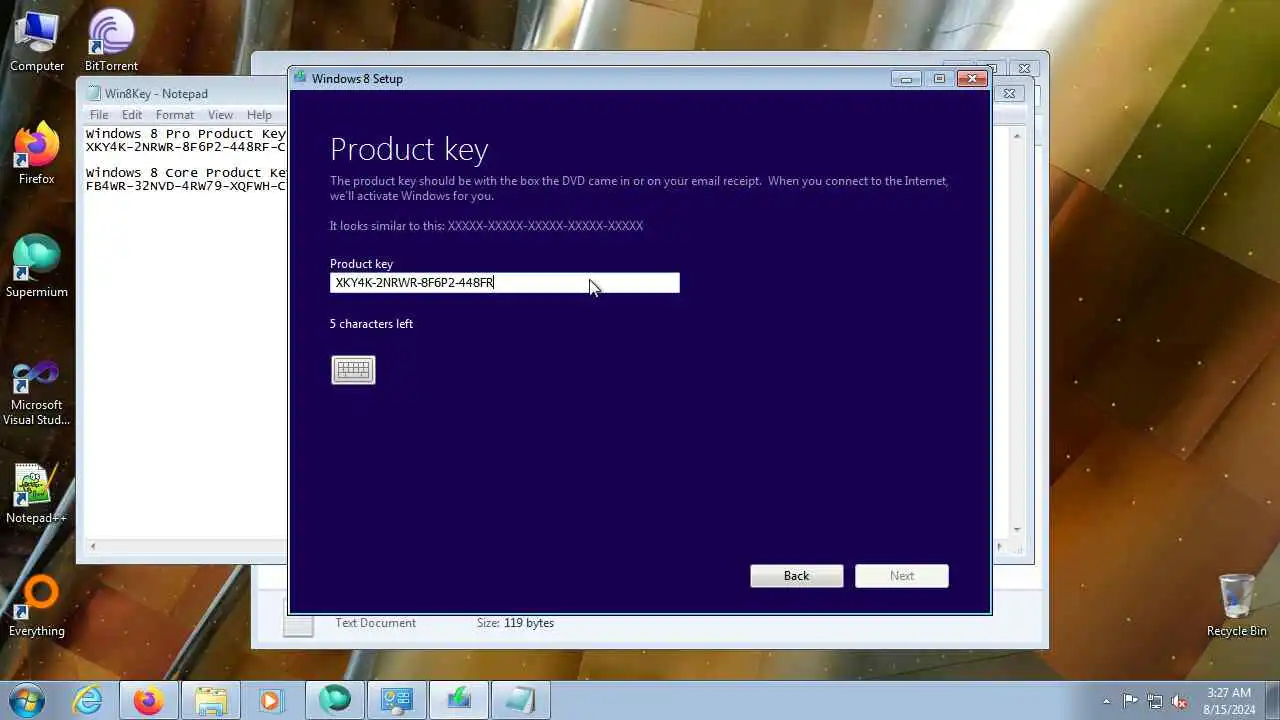Launch Notepad++ from the desktop

click(x=37, y=494)
